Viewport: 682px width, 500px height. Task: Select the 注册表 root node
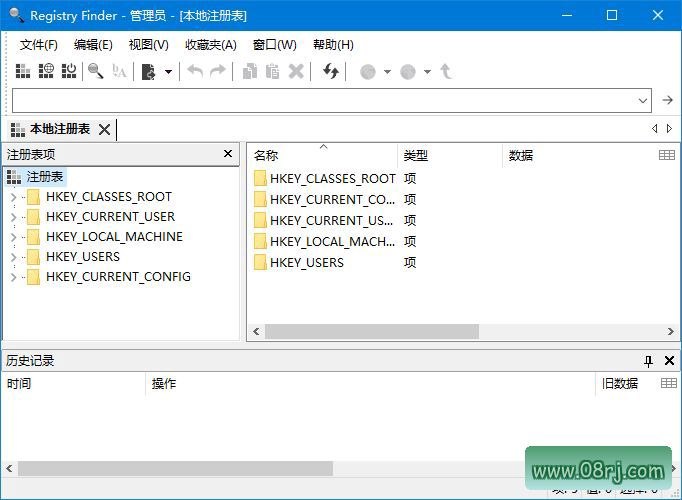tap(44, 177)
